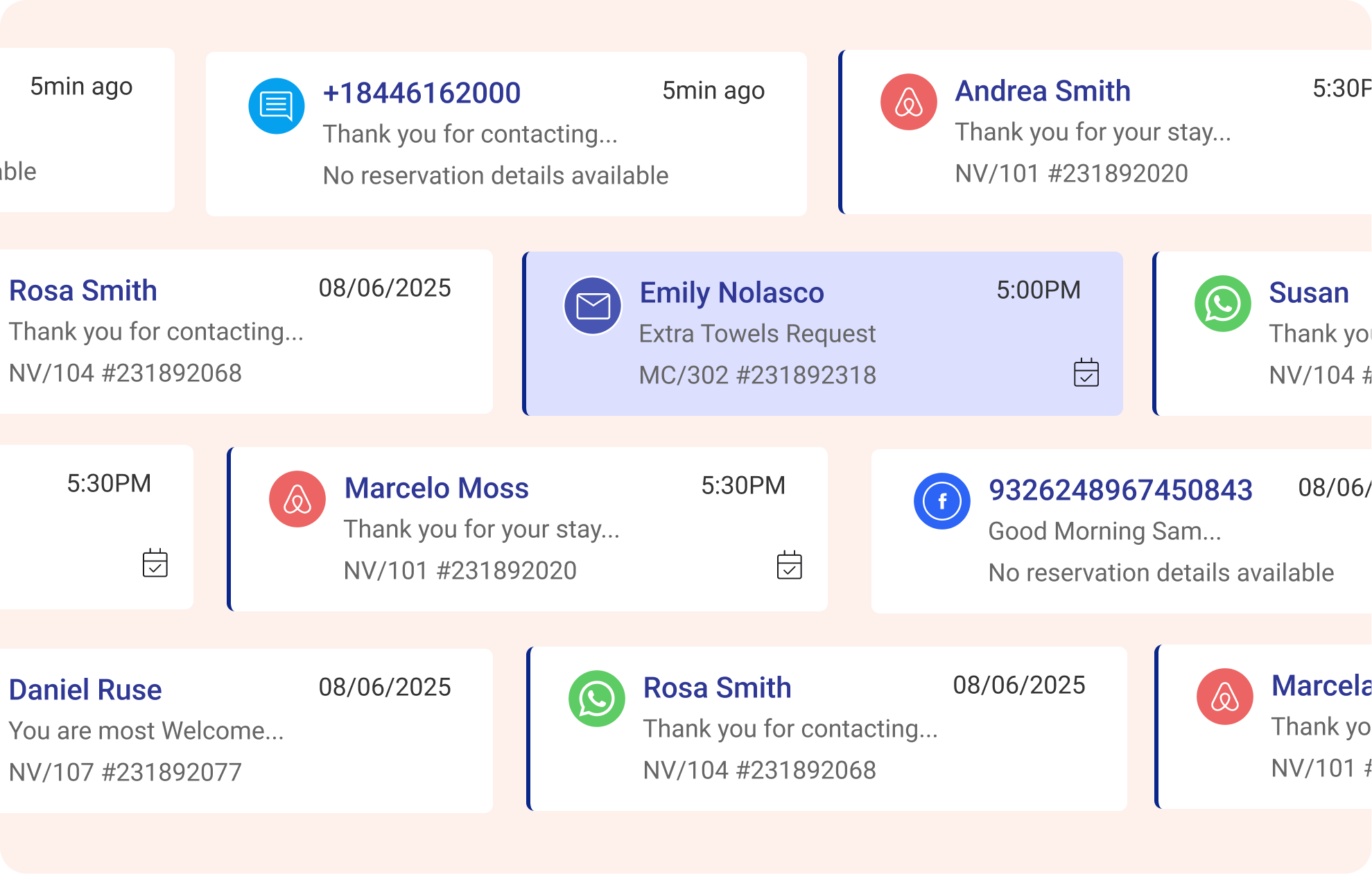Click Marcelo Moss's Airbnb icon

tap(297, 500)
